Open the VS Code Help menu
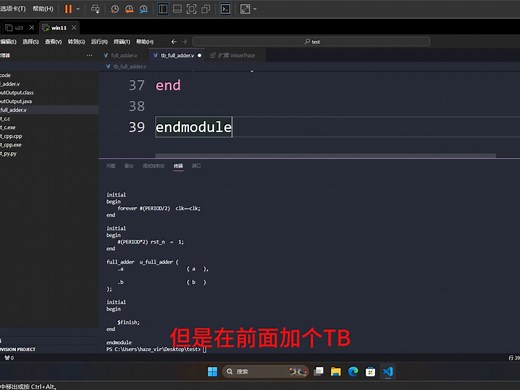Image resolution: width=520 pixels, height=390 pixels. click(145, 42)
